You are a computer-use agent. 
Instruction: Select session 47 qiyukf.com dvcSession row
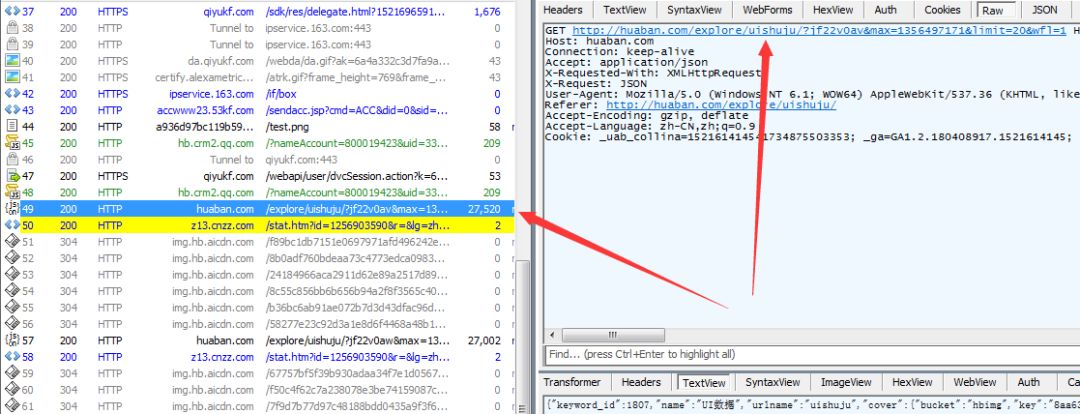pos(258,176)
